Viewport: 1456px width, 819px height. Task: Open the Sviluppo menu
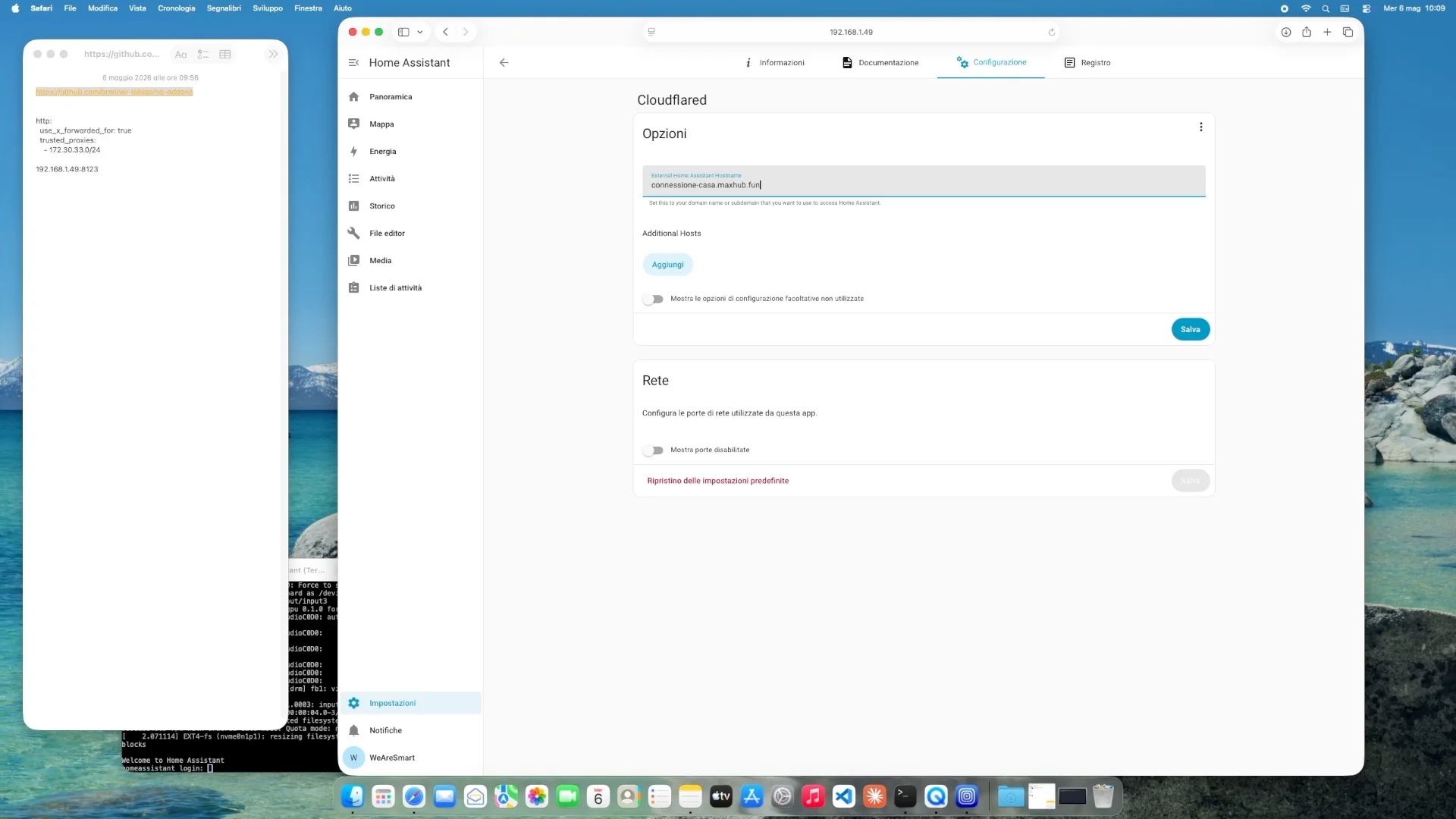268,8
